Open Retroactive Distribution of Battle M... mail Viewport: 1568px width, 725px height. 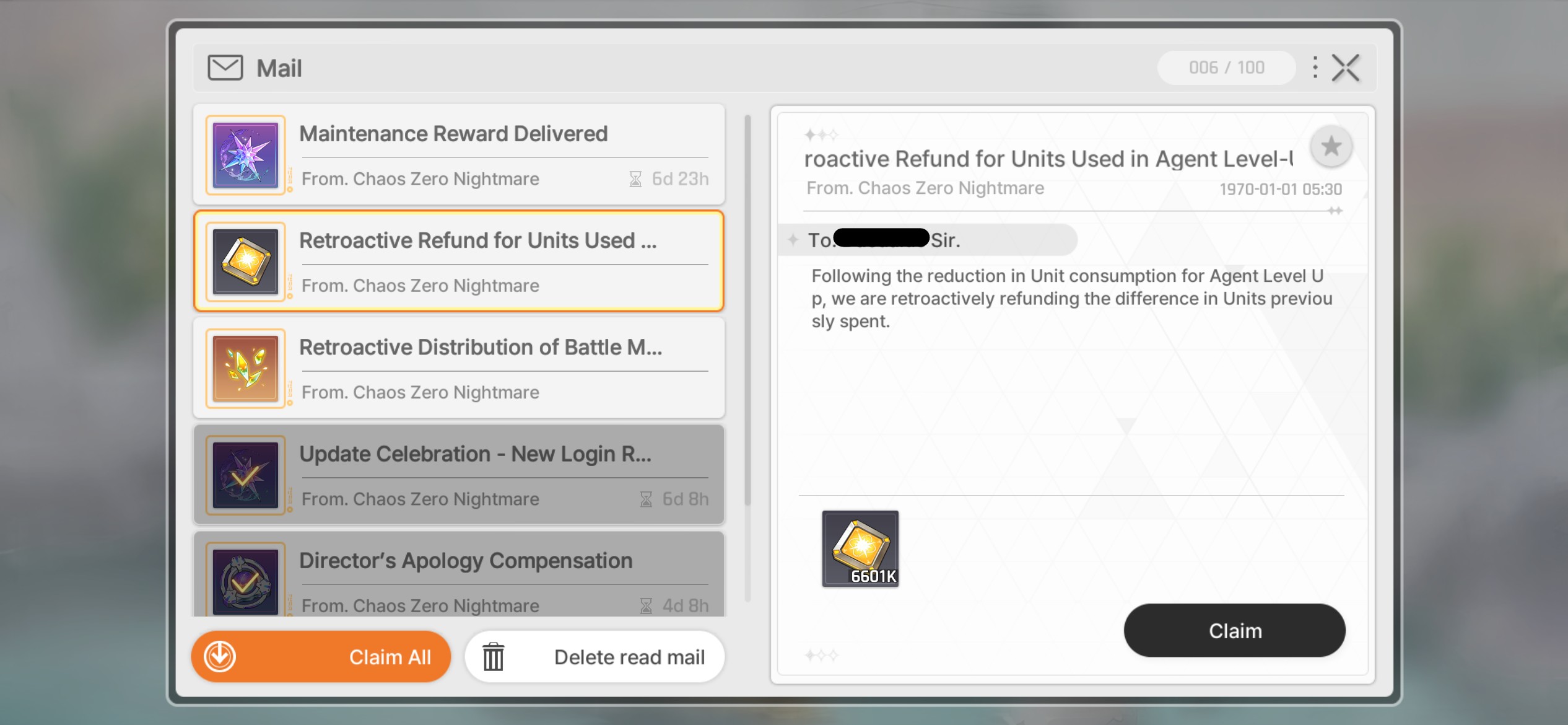[x=502, y=368]
